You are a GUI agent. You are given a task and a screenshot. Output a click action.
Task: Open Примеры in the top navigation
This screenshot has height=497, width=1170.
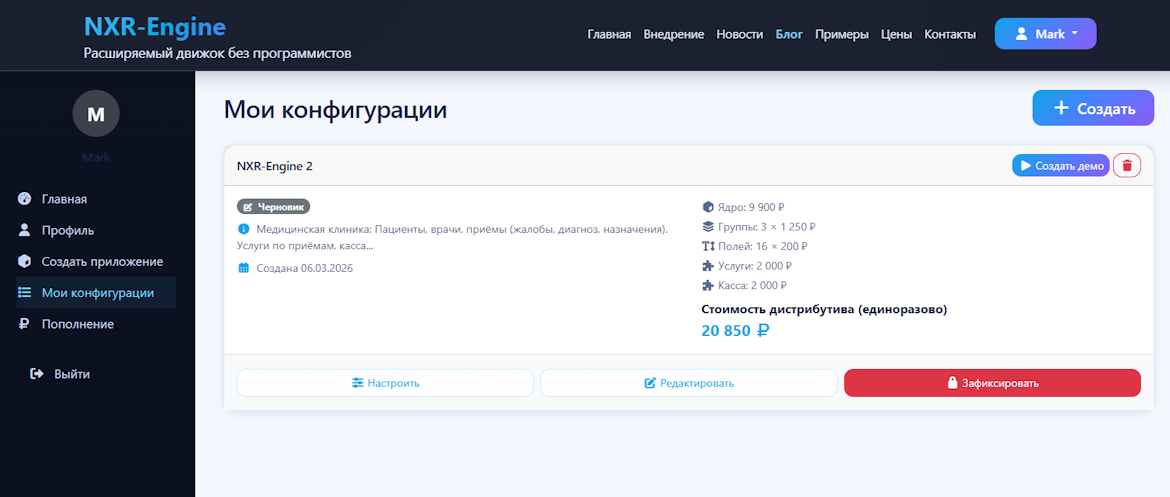842,34
